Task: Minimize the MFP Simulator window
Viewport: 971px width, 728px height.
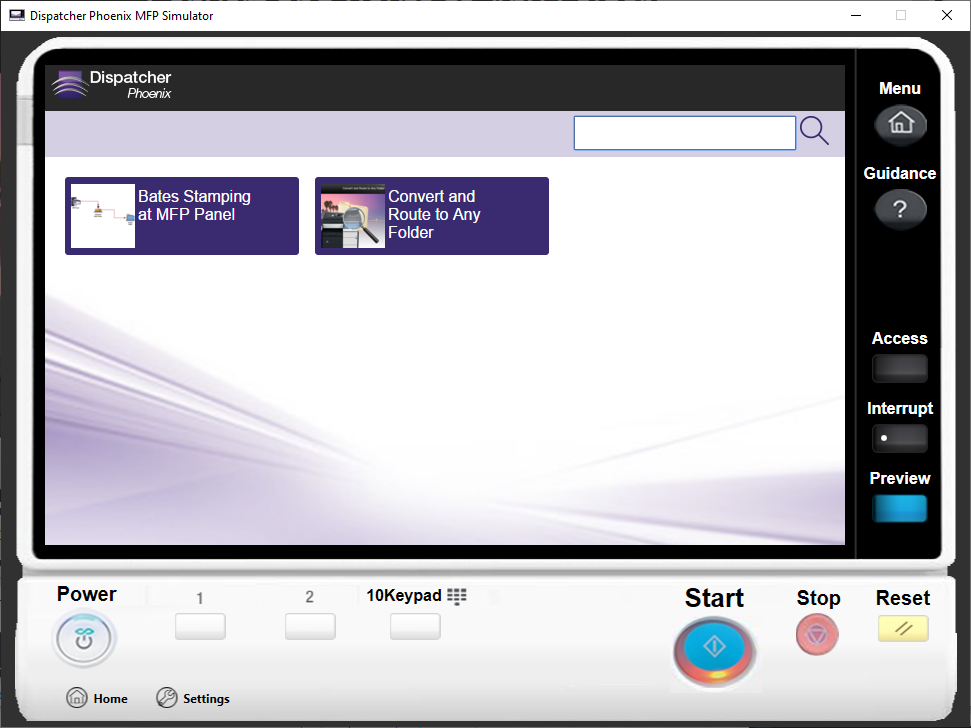Action: [856, 15]
